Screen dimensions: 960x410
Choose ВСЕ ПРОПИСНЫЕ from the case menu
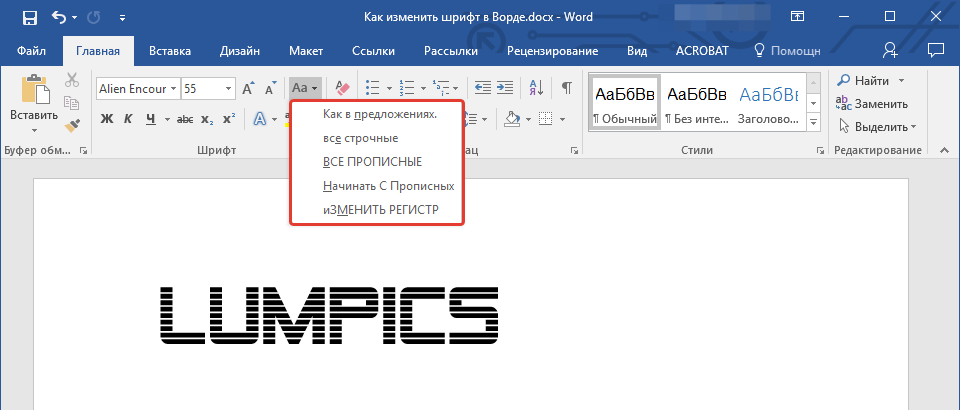click(x=372, y=162)
